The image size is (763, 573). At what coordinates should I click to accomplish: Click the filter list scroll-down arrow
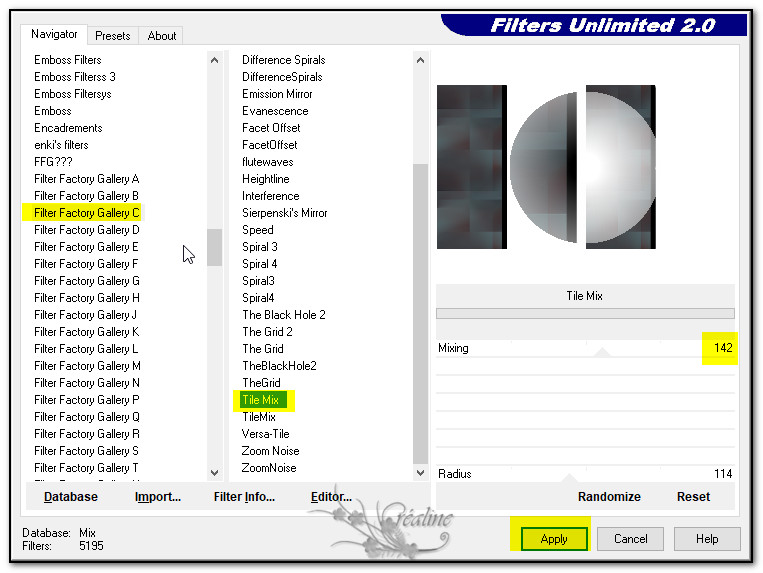[x=420, y=472]
